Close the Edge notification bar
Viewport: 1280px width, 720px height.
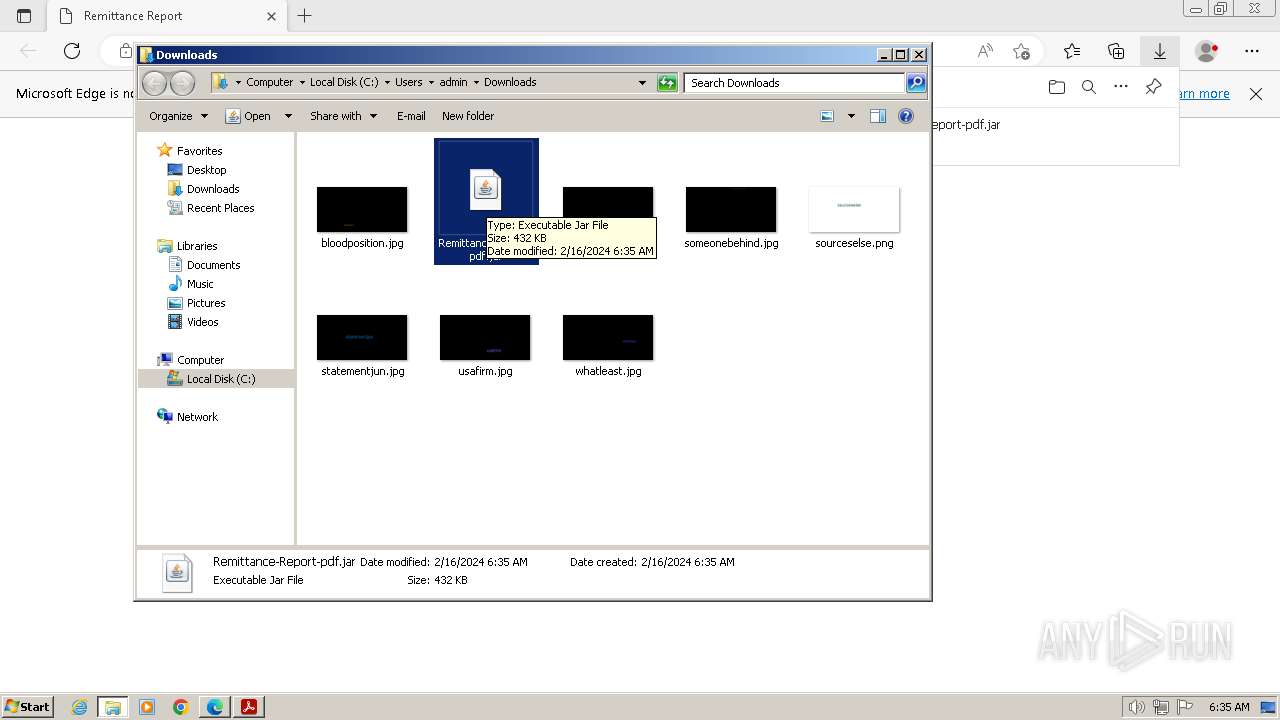(x=1256, y=94)
